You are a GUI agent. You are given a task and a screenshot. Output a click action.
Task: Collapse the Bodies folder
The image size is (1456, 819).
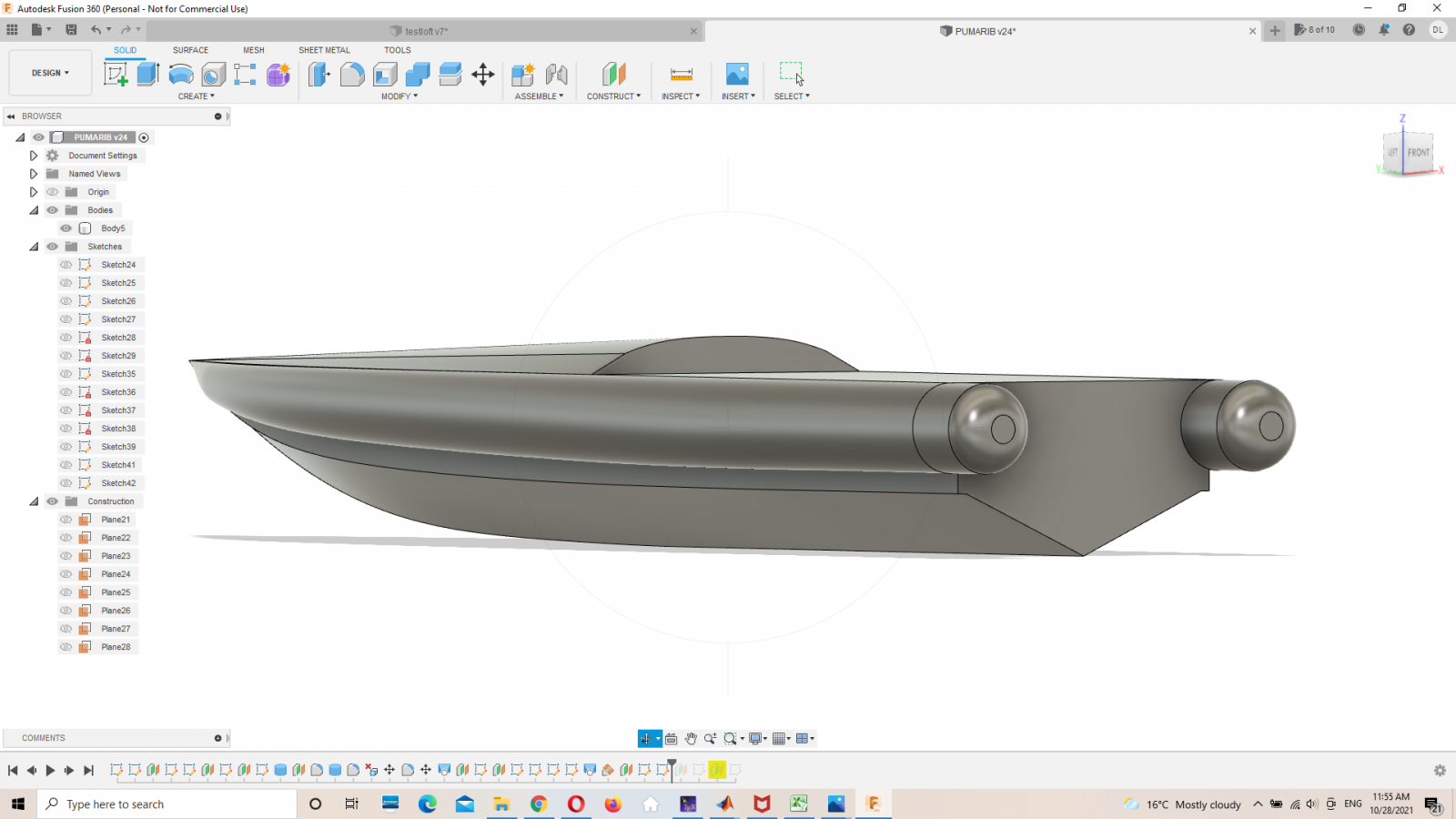(x=34, y=210)
